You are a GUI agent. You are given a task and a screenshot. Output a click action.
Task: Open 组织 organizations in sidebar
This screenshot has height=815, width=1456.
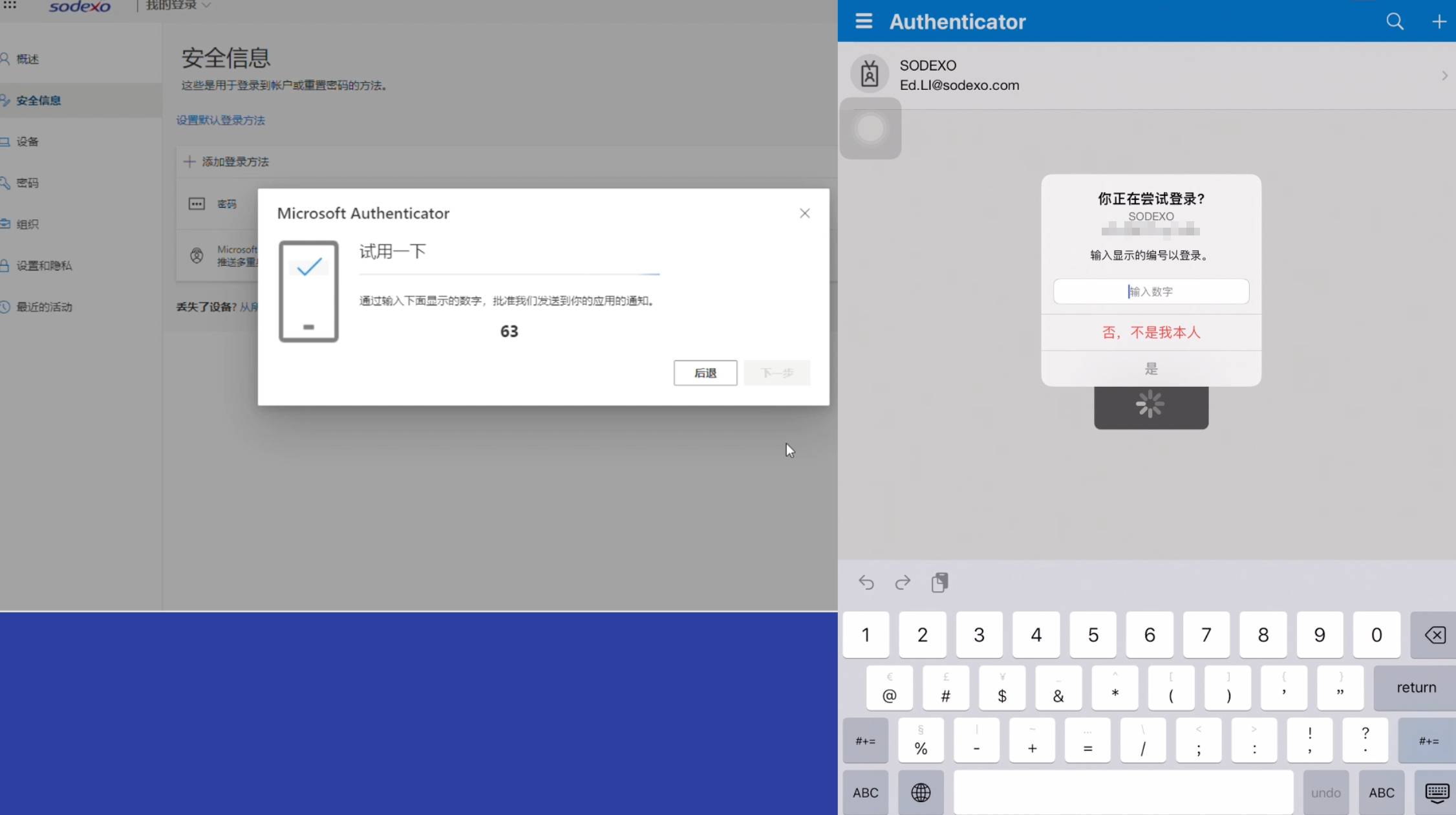coord(27,224)
